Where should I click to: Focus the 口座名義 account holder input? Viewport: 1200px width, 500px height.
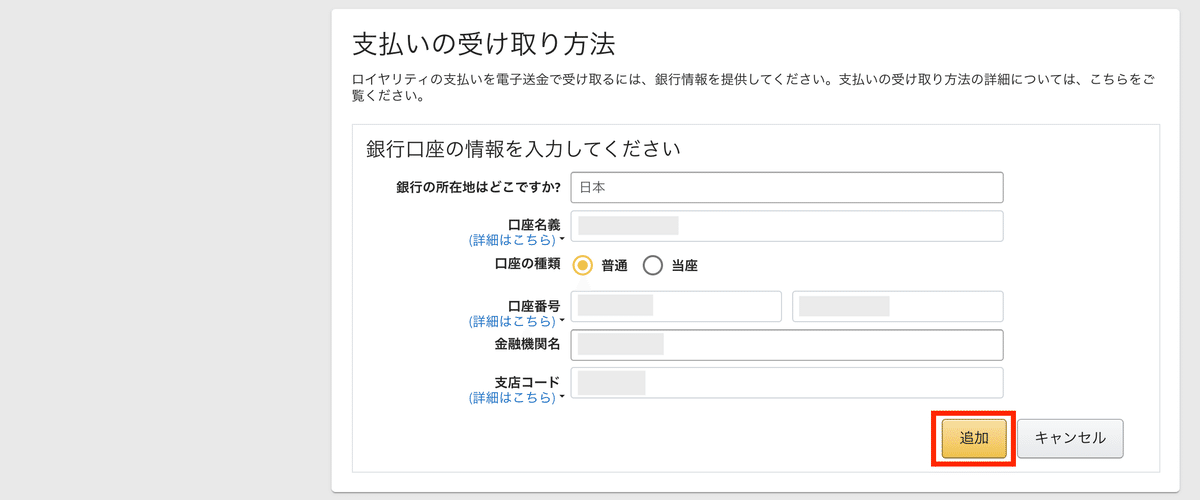[787, 226]
